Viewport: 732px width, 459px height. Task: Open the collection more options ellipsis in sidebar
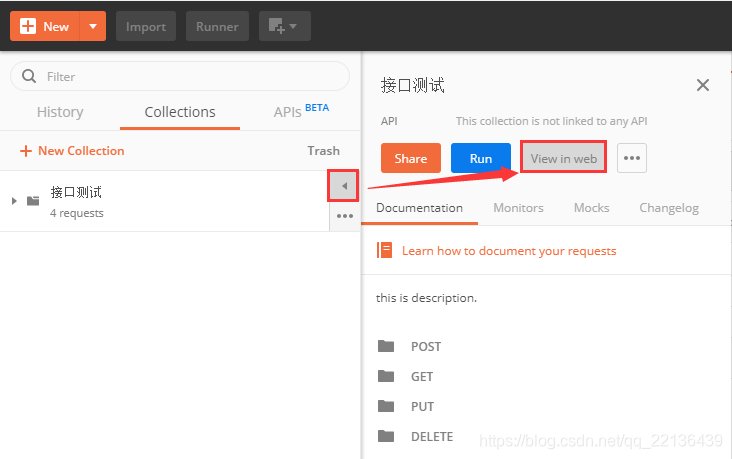pyautogui.click(x=345, y=216)
